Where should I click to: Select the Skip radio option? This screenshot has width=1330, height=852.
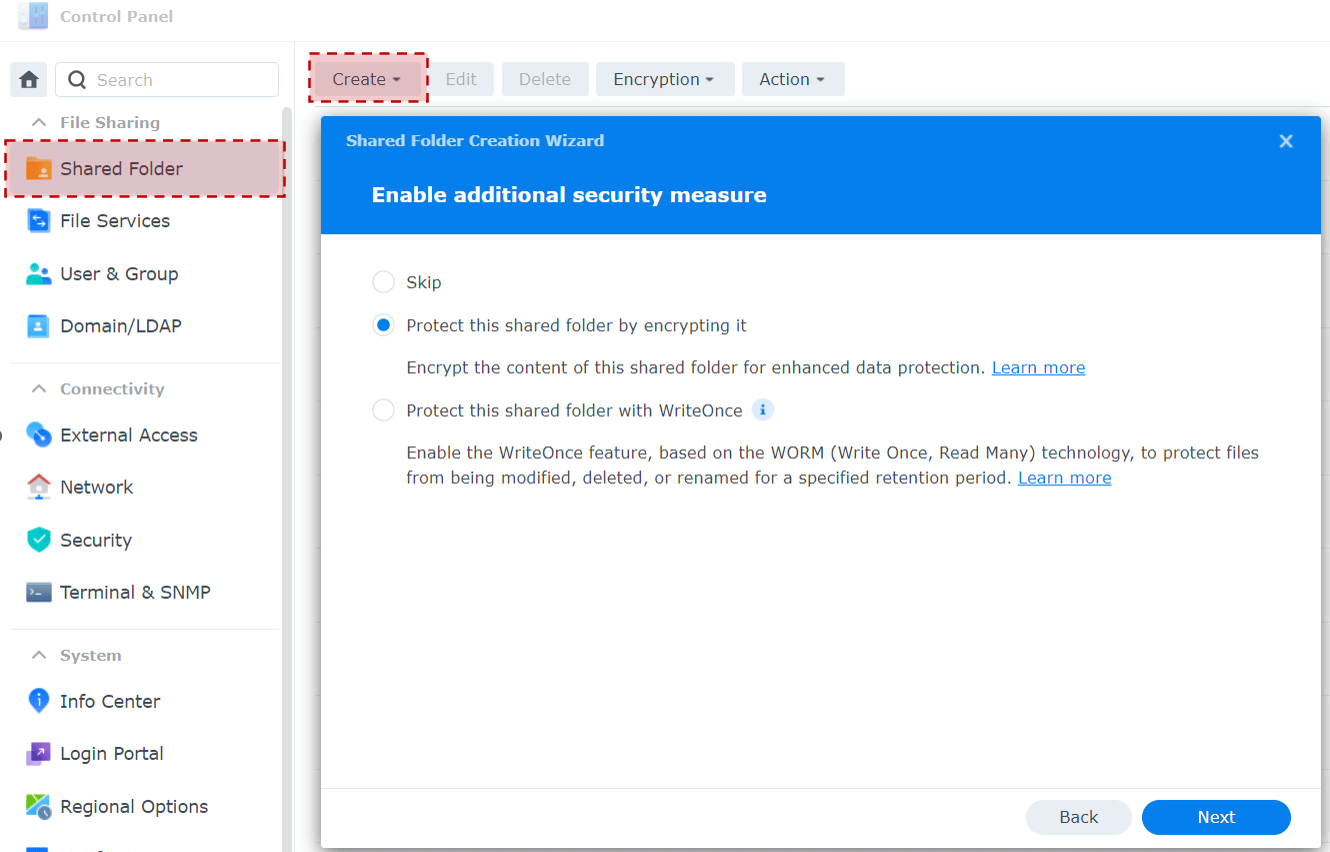tap(383, 283)
